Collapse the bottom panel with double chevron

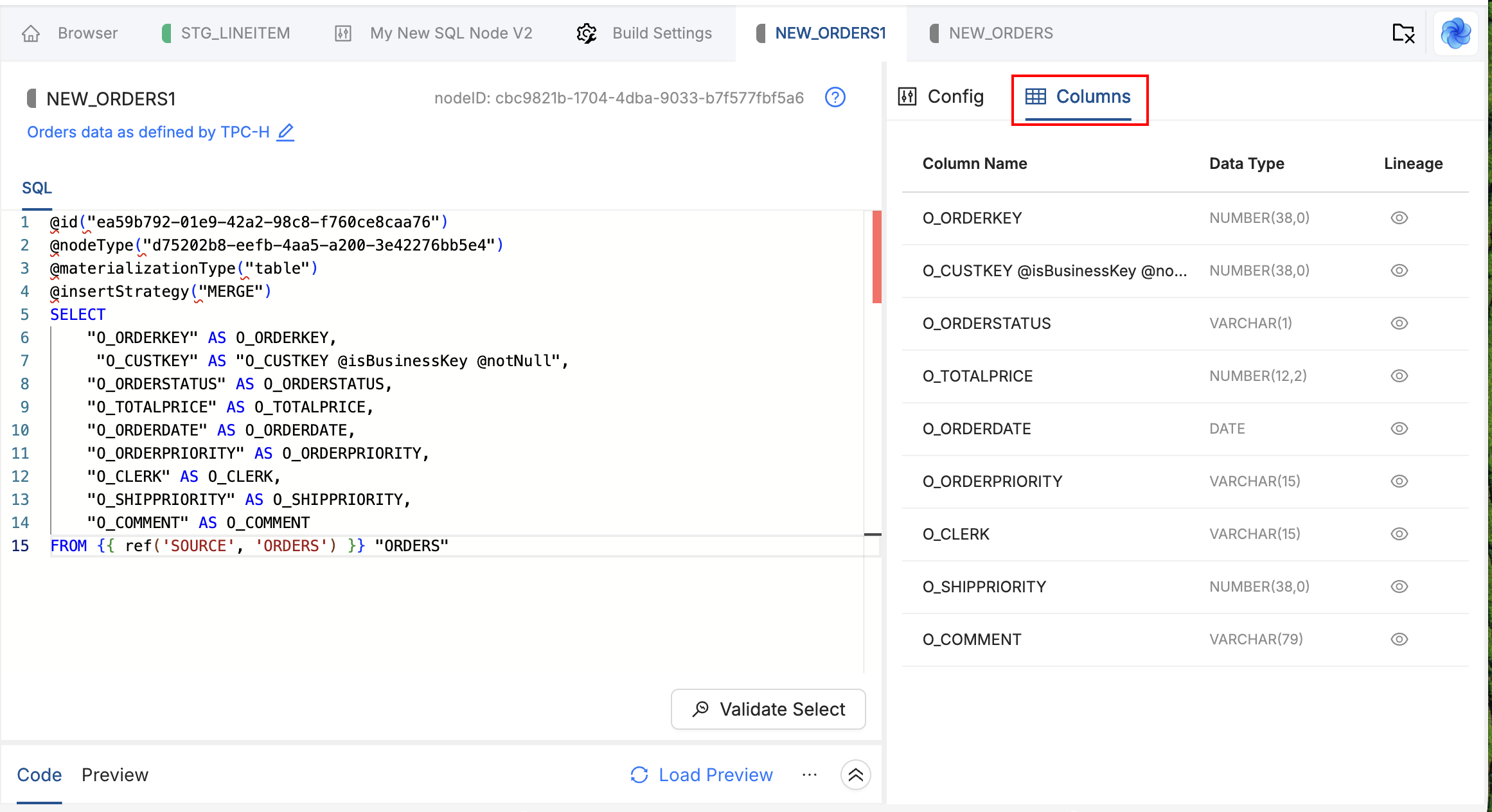pos(855,775)
